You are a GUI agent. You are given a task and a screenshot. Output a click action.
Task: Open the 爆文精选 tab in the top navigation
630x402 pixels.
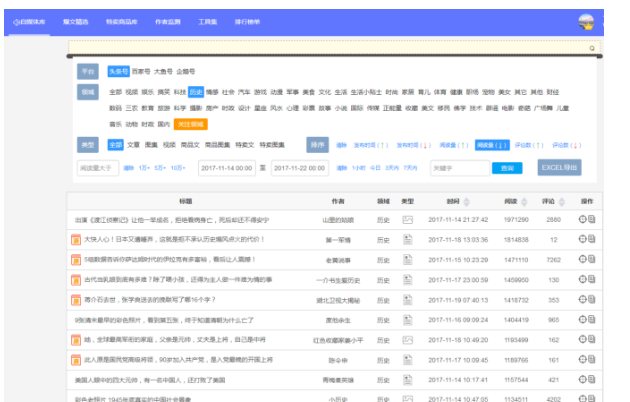pos(76,21)
